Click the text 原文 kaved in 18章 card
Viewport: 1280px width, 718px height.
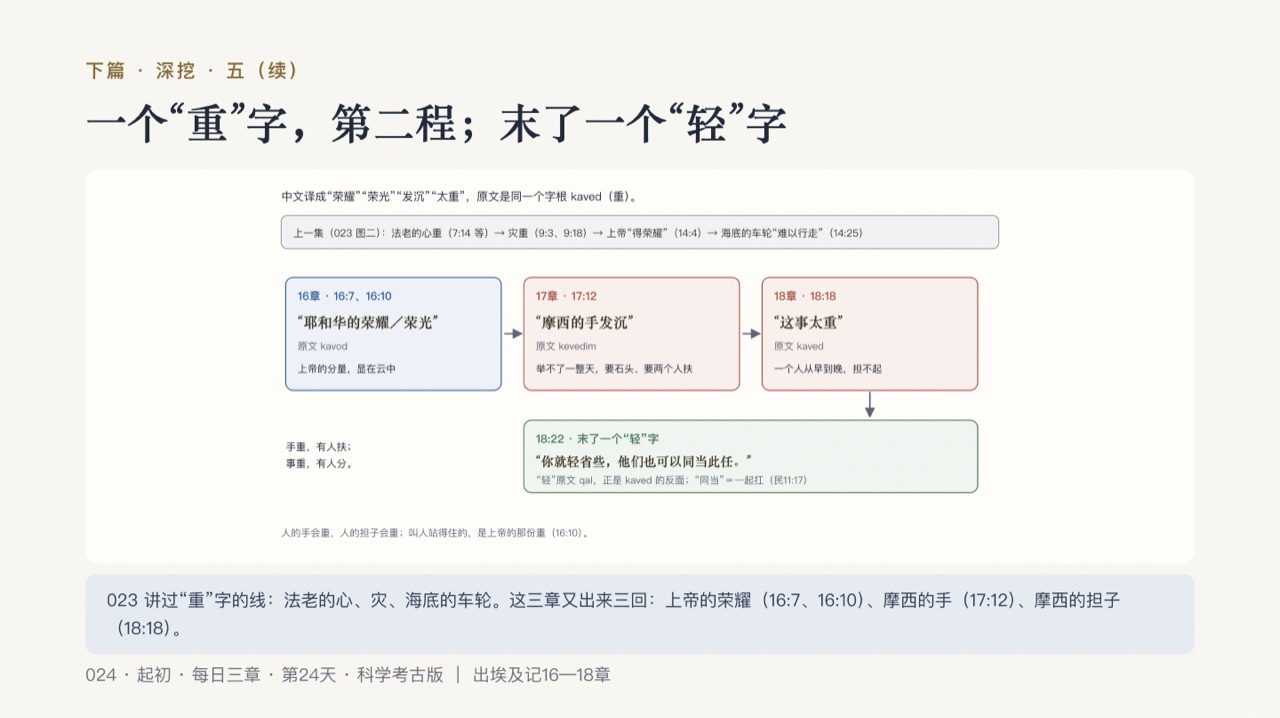point(799,346)
